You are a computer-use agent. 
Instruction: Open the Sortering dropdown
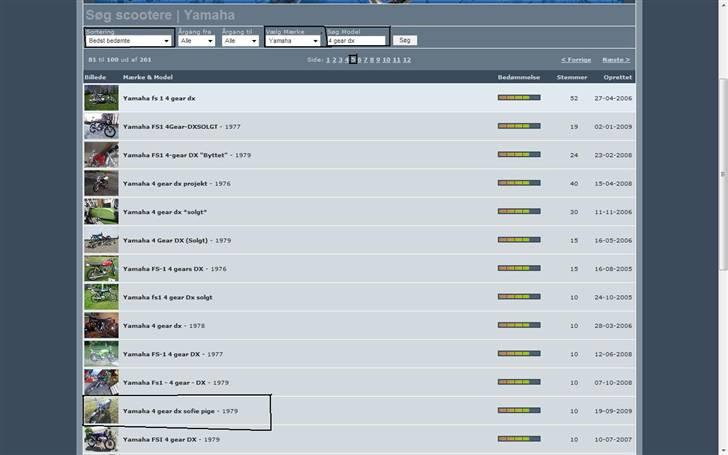point(128,41)
